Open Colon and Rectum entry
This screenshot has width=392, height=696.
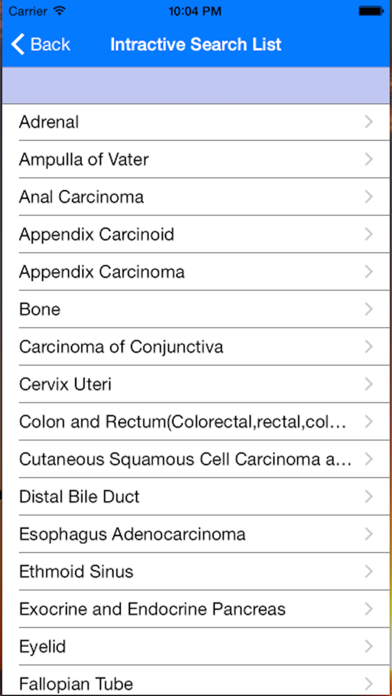tap(196, 421)
